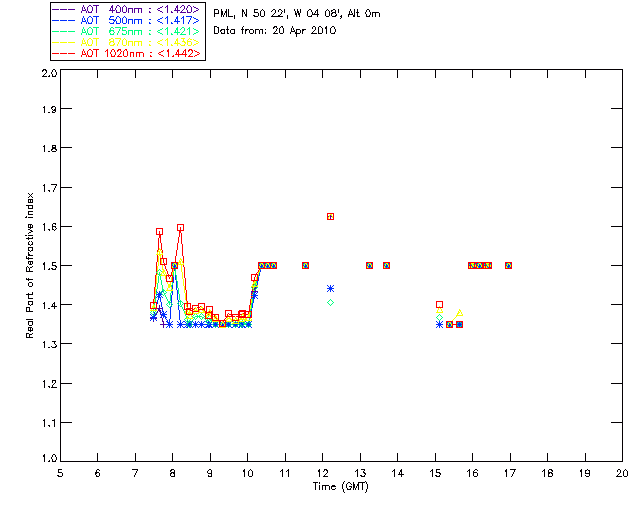Image resolution: width=640 pixels, height=512 pixels.
Task: Click the green dashed line sample in legend
Action: pyautogui.click(x=64, y=31)
